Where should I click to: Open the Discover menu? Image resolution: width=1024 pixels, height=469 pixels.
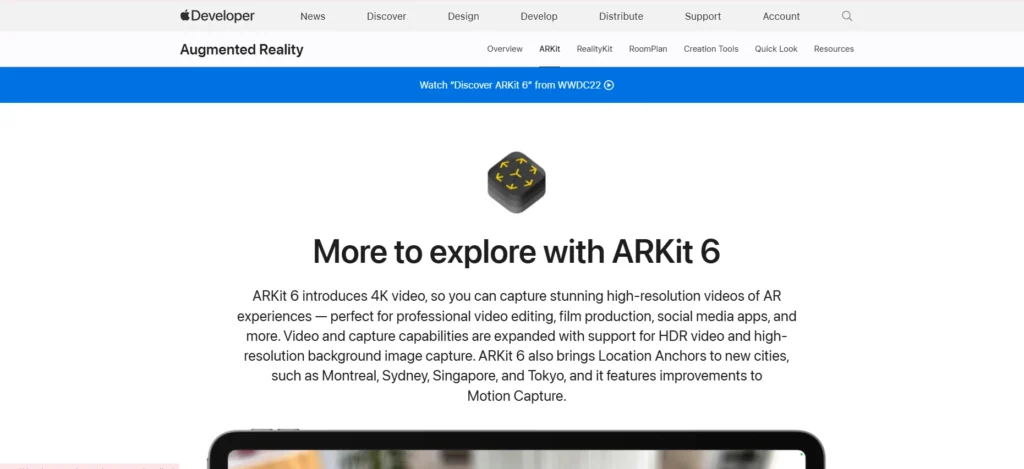coord(386,16)
